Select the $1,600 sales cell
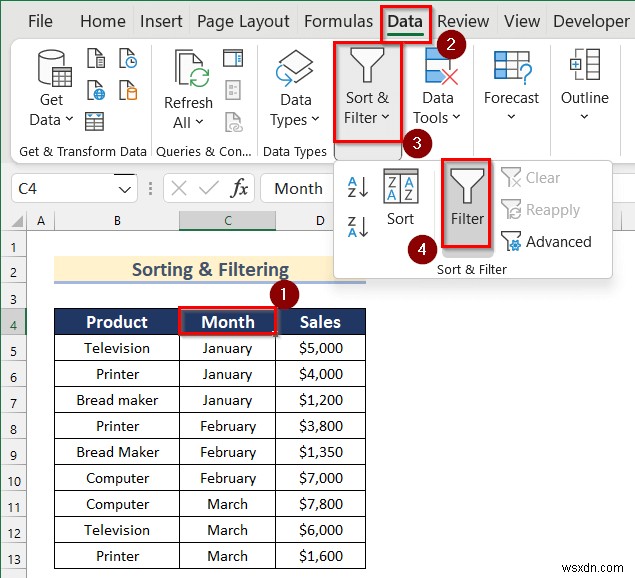The image size is (635, 578). (320, 556)
